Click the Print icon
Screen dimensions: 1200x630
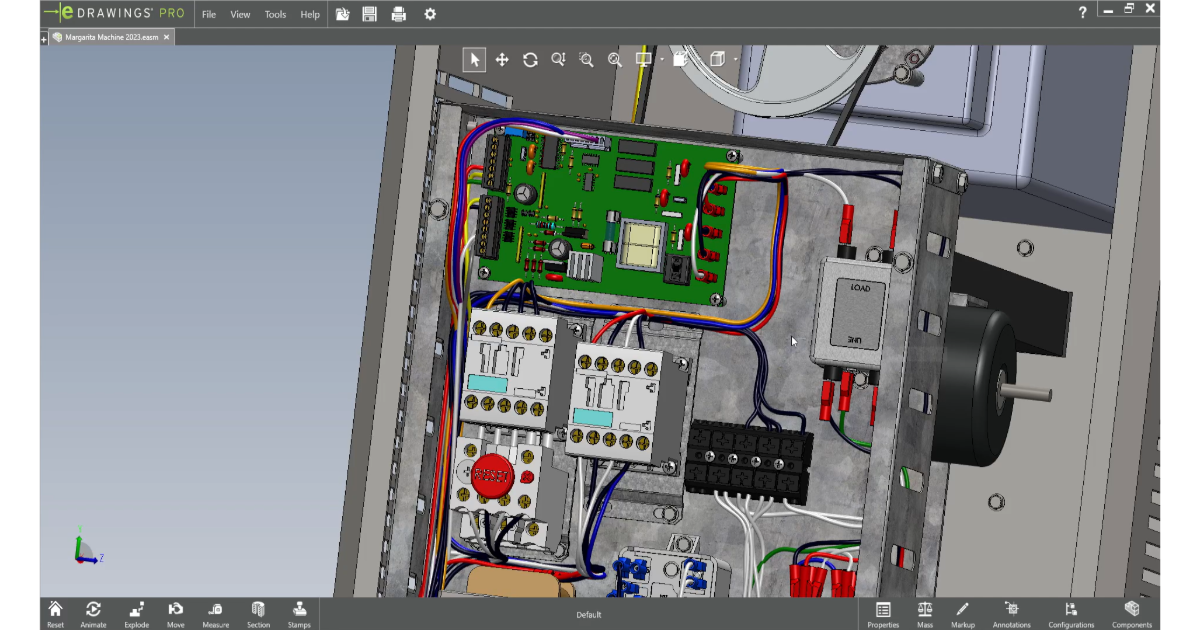(399, 14)
